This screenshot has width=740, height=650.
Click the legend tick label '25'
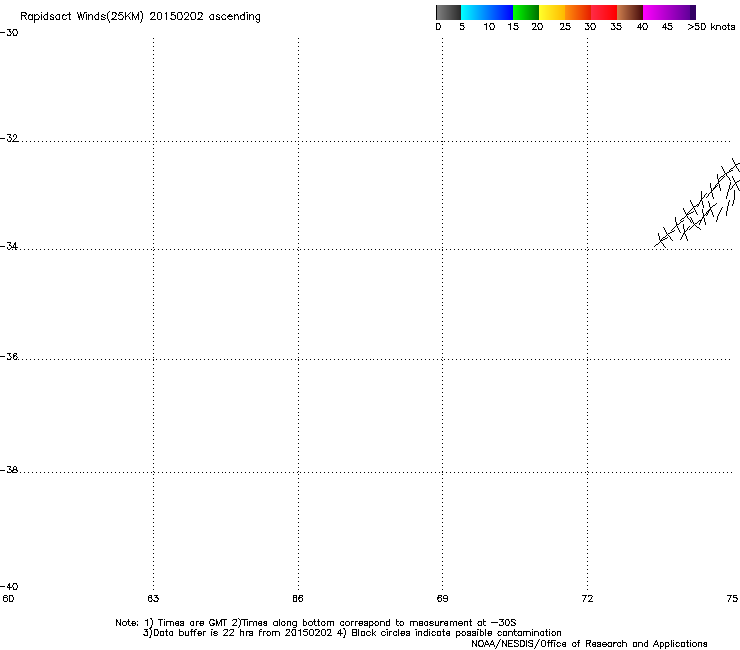[565, 27]
